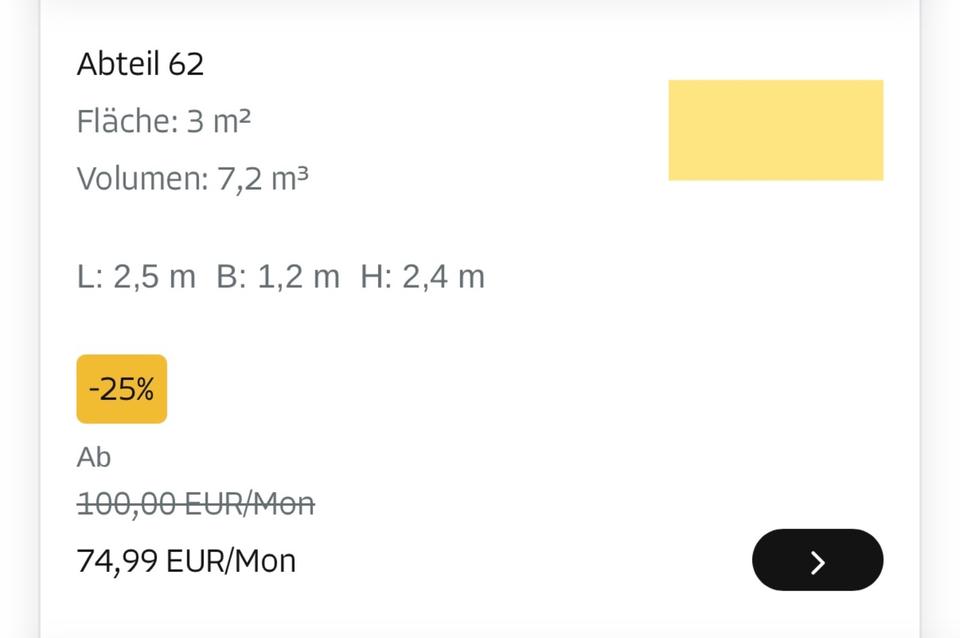Viewport: 960px width, 638px height.
Task: Click the length label L:
Action: pos(90,276)
